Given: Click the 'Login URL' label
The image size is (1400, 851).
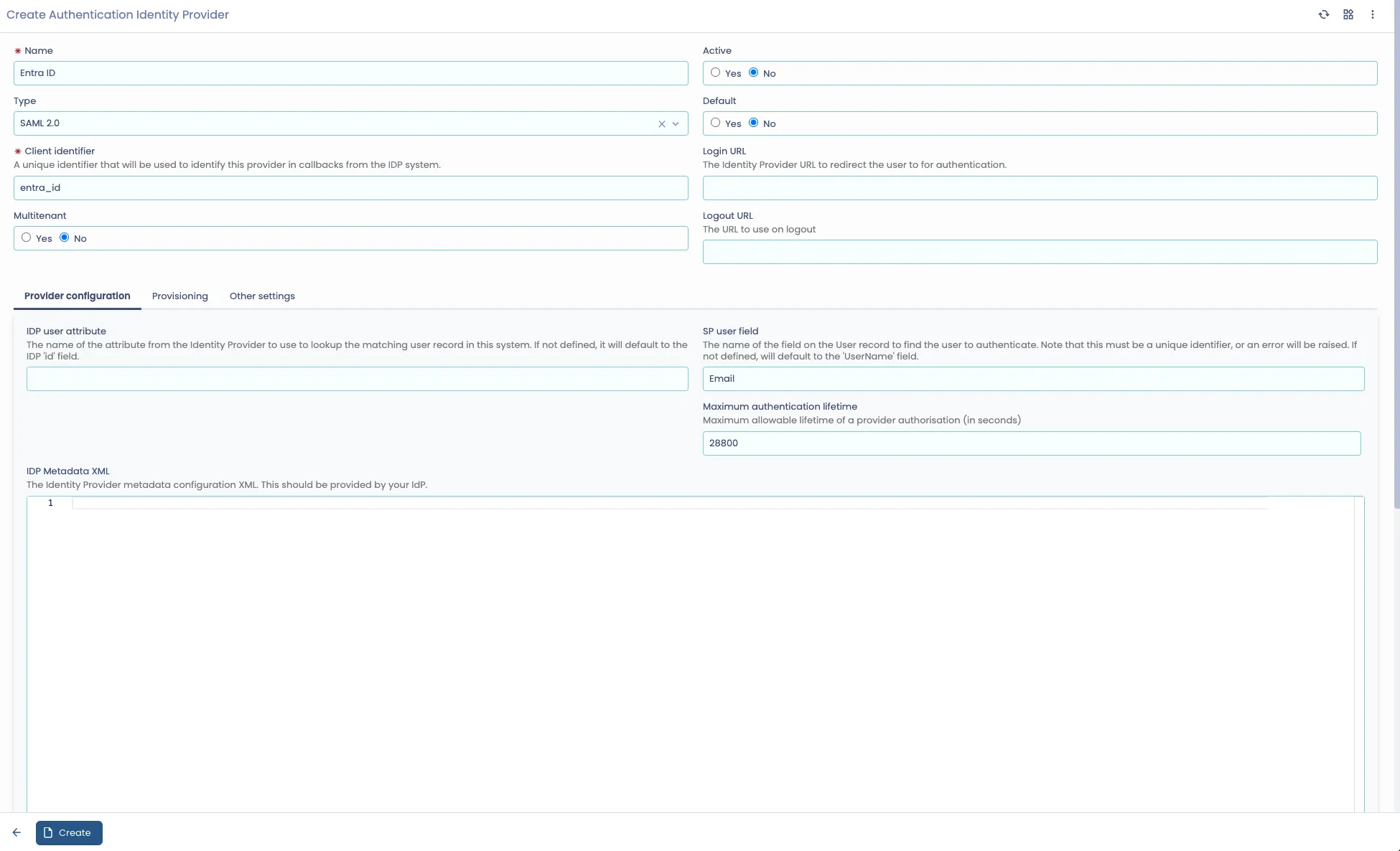Looking at the screenshot, I should (x=724, y=151).
